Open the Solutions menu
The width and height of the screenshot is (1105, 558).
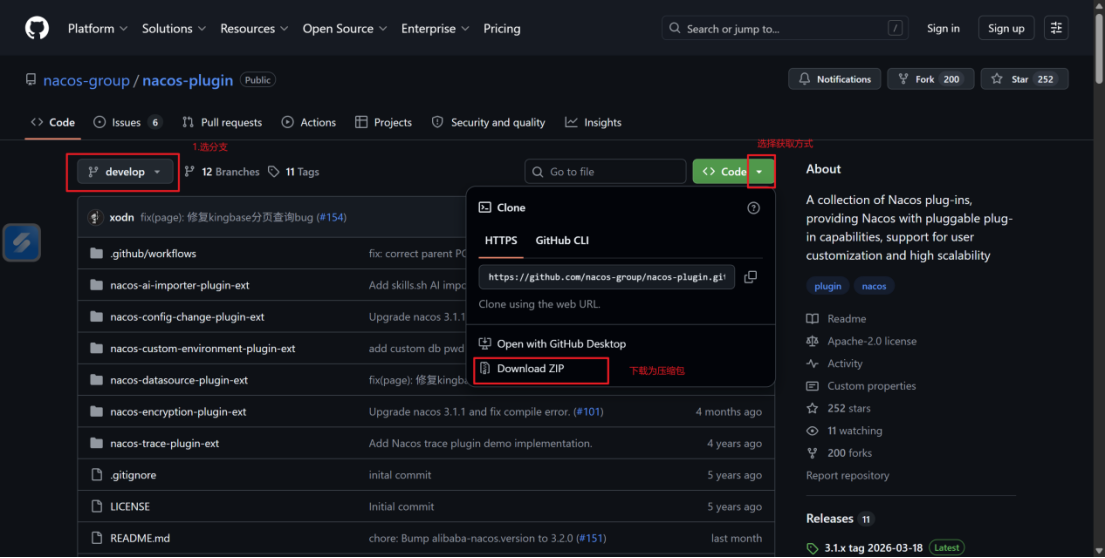click(x=173, y=29)
